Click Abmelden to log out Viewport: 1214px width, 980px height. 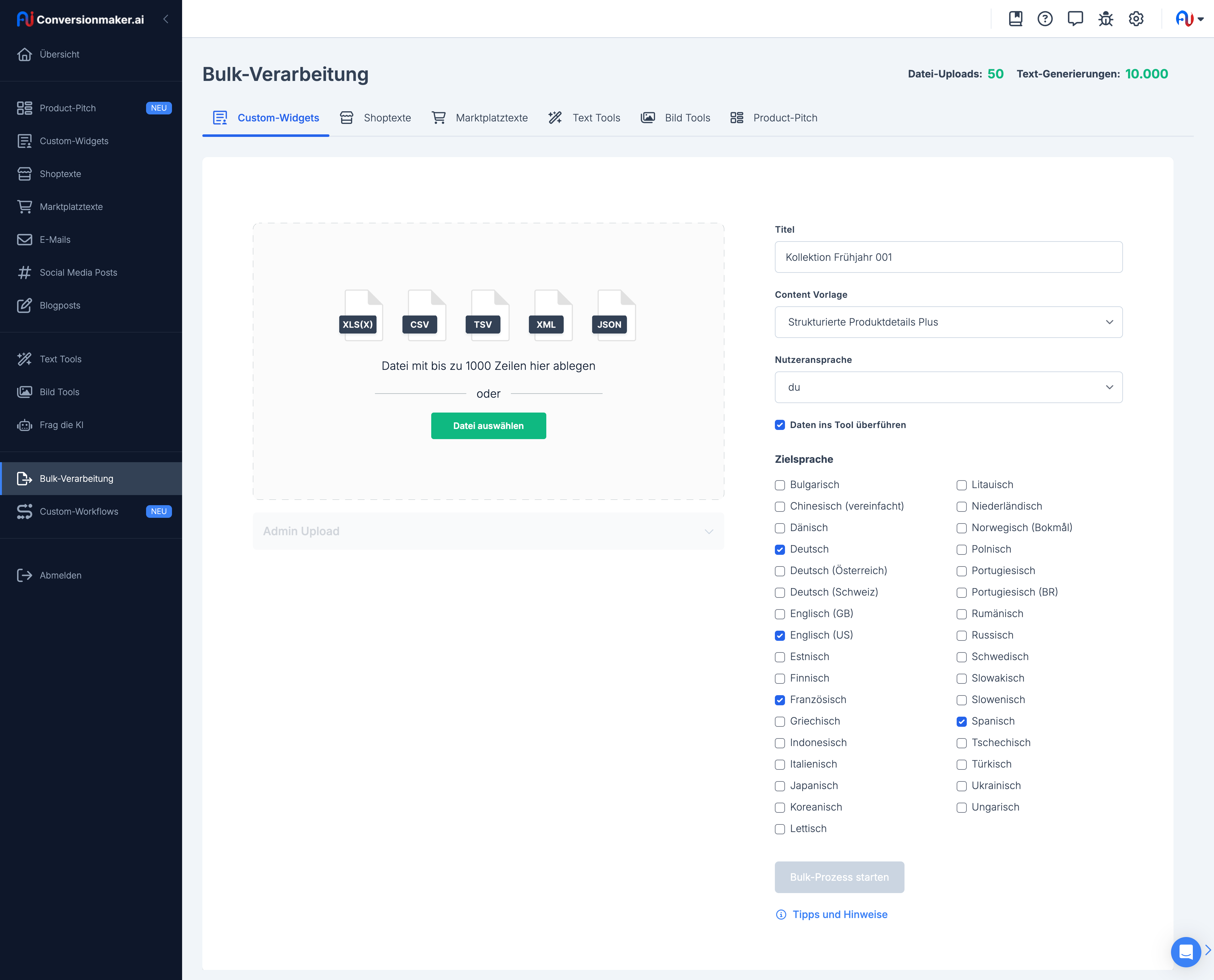tap(91, 575)
